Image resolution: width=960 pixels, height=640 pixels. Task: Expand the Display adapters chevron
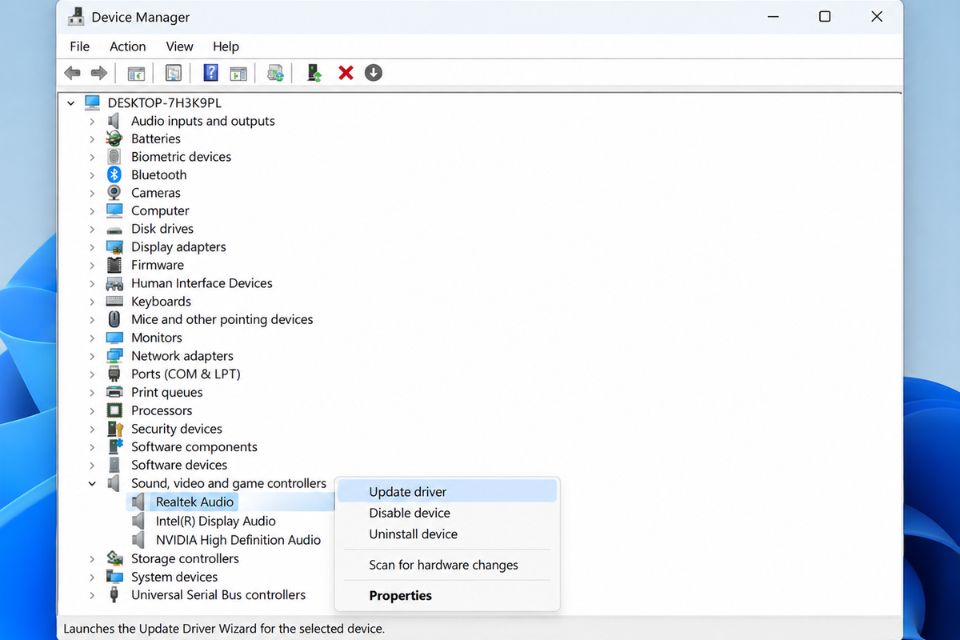[x=92, y=247]
